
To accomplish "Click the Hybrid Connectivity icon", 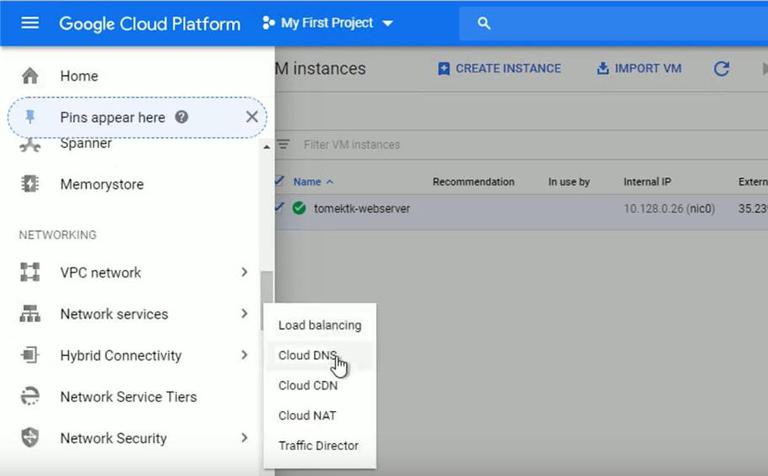I will 30,355.
